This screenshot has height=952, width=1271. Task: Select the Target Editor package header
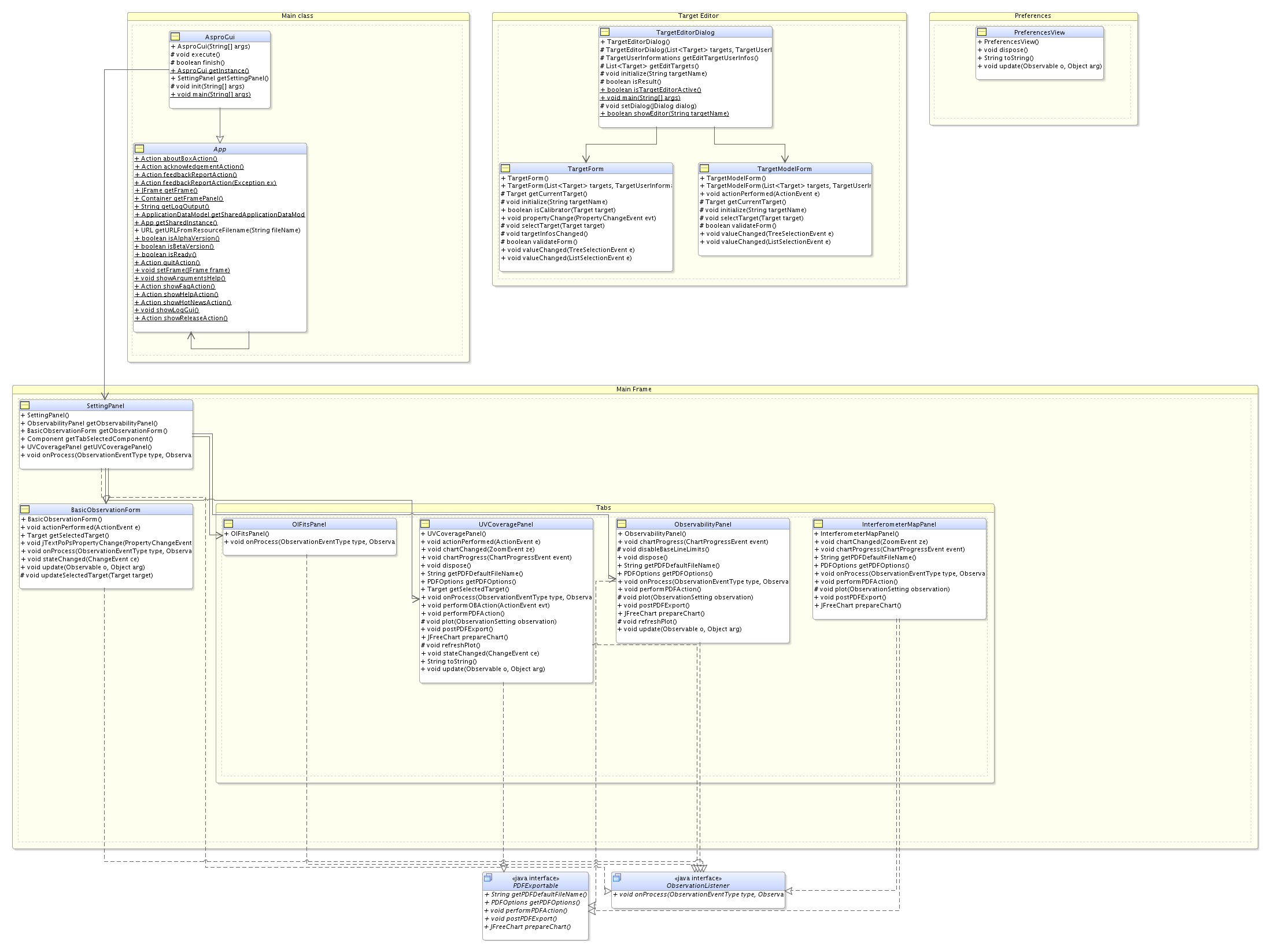point(699,16)
